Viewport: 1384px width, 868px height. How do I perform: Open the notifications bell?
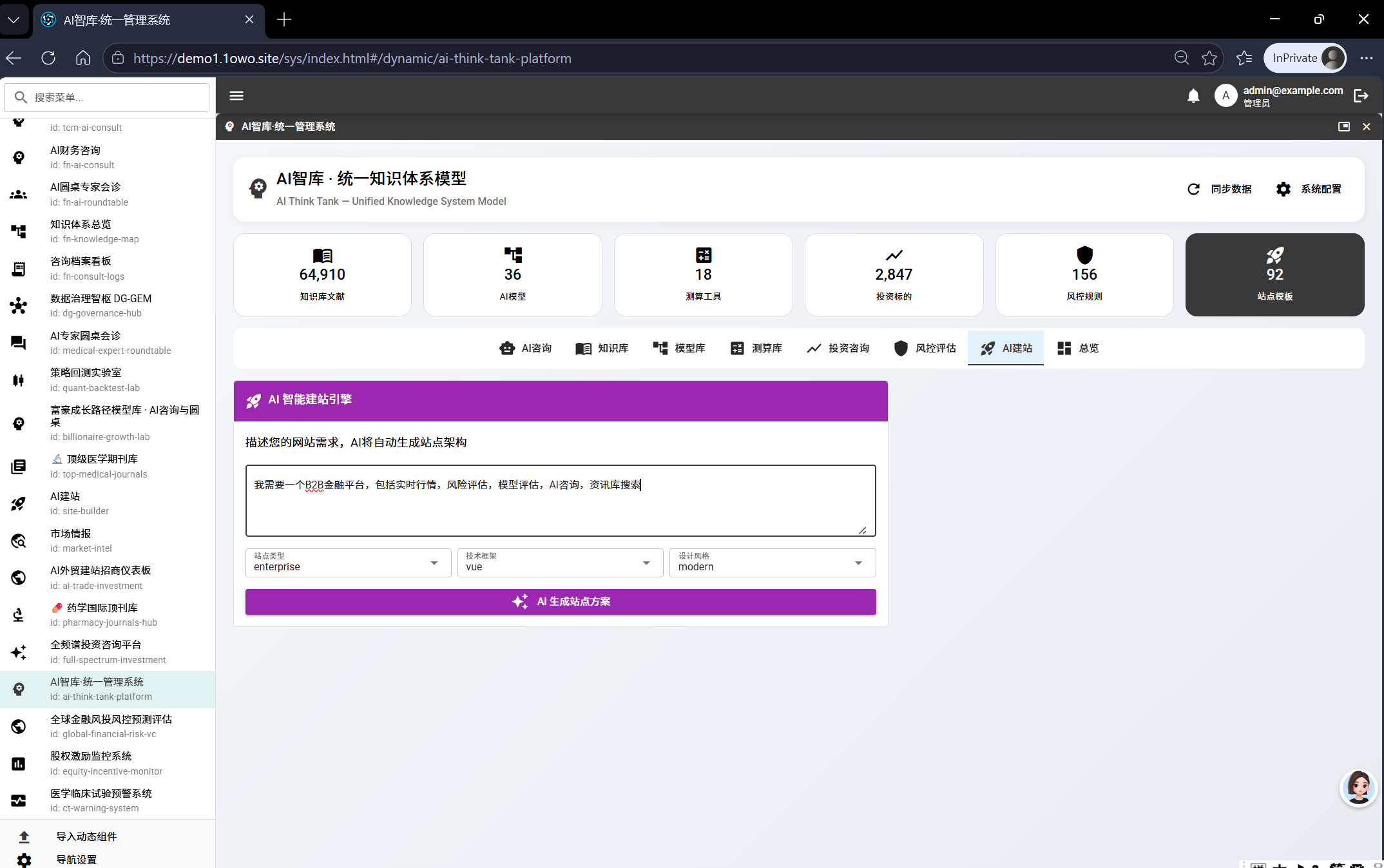(x=1193, y=96)
